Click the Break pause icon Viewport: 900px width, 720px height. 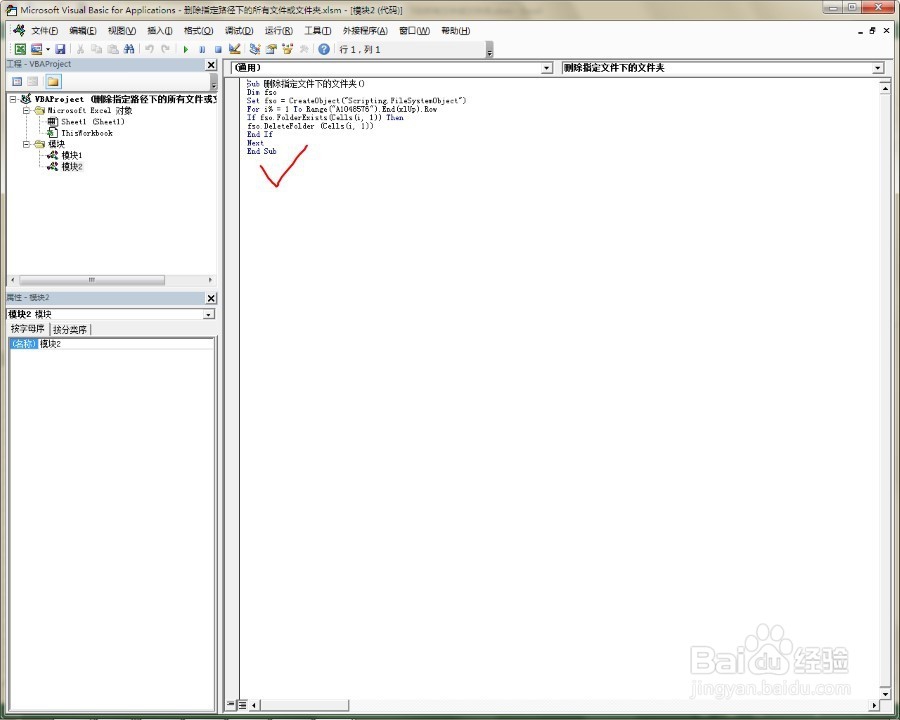tap(202, 49)
